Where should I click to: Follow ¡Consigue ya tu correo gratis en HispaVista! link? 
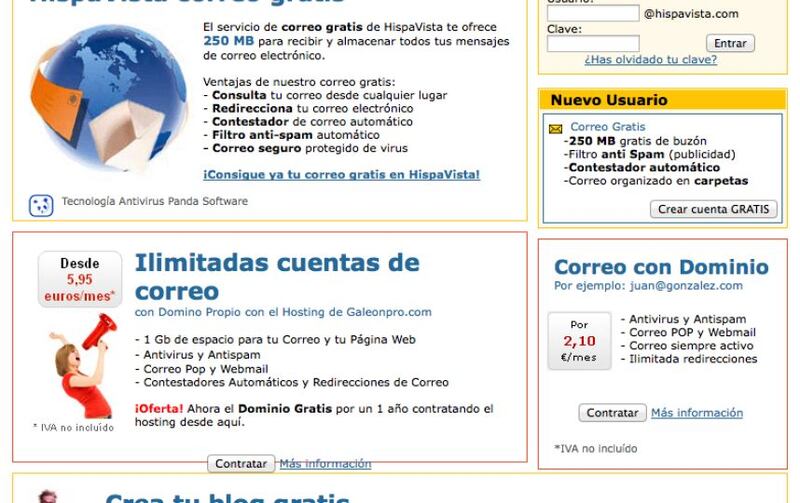coord(341,174)
